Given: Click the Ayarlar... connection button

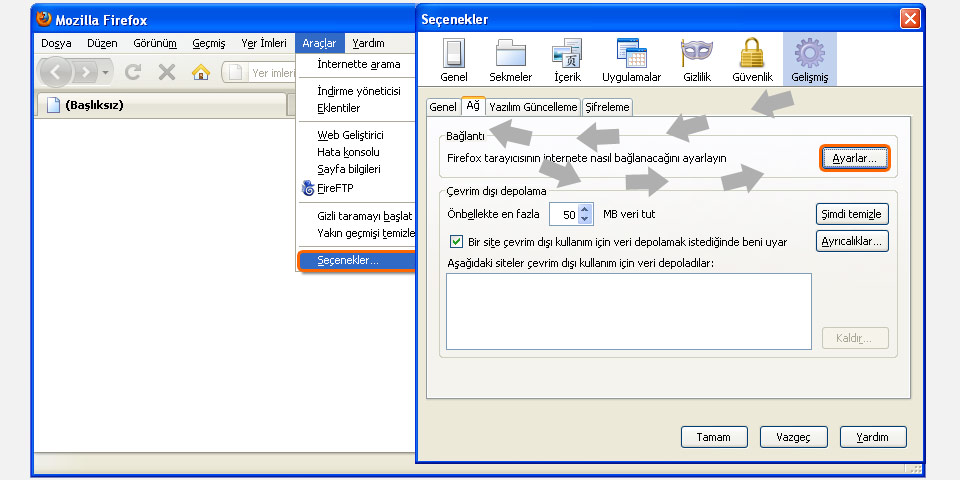Looking at the screenshot, I should coord(855,159).
